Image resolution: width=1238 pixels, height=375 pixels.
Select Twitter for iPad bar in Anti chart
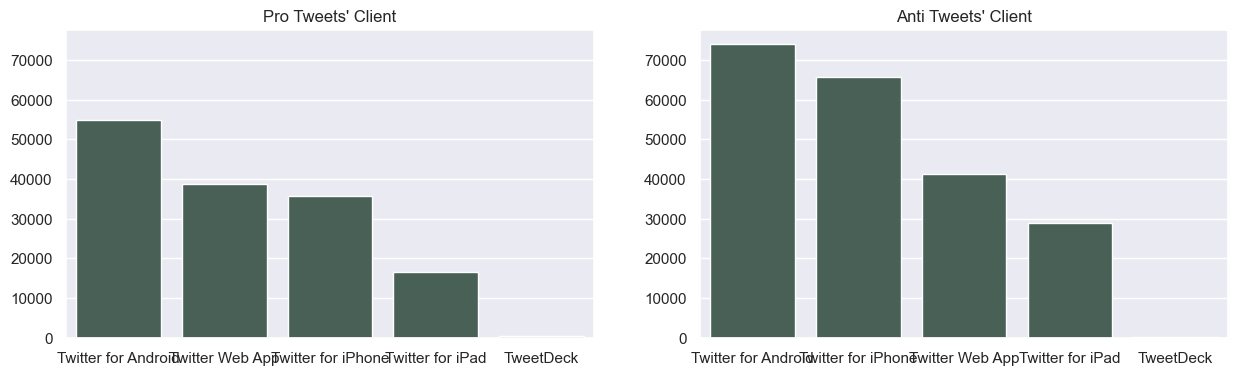click(1070, 281)
